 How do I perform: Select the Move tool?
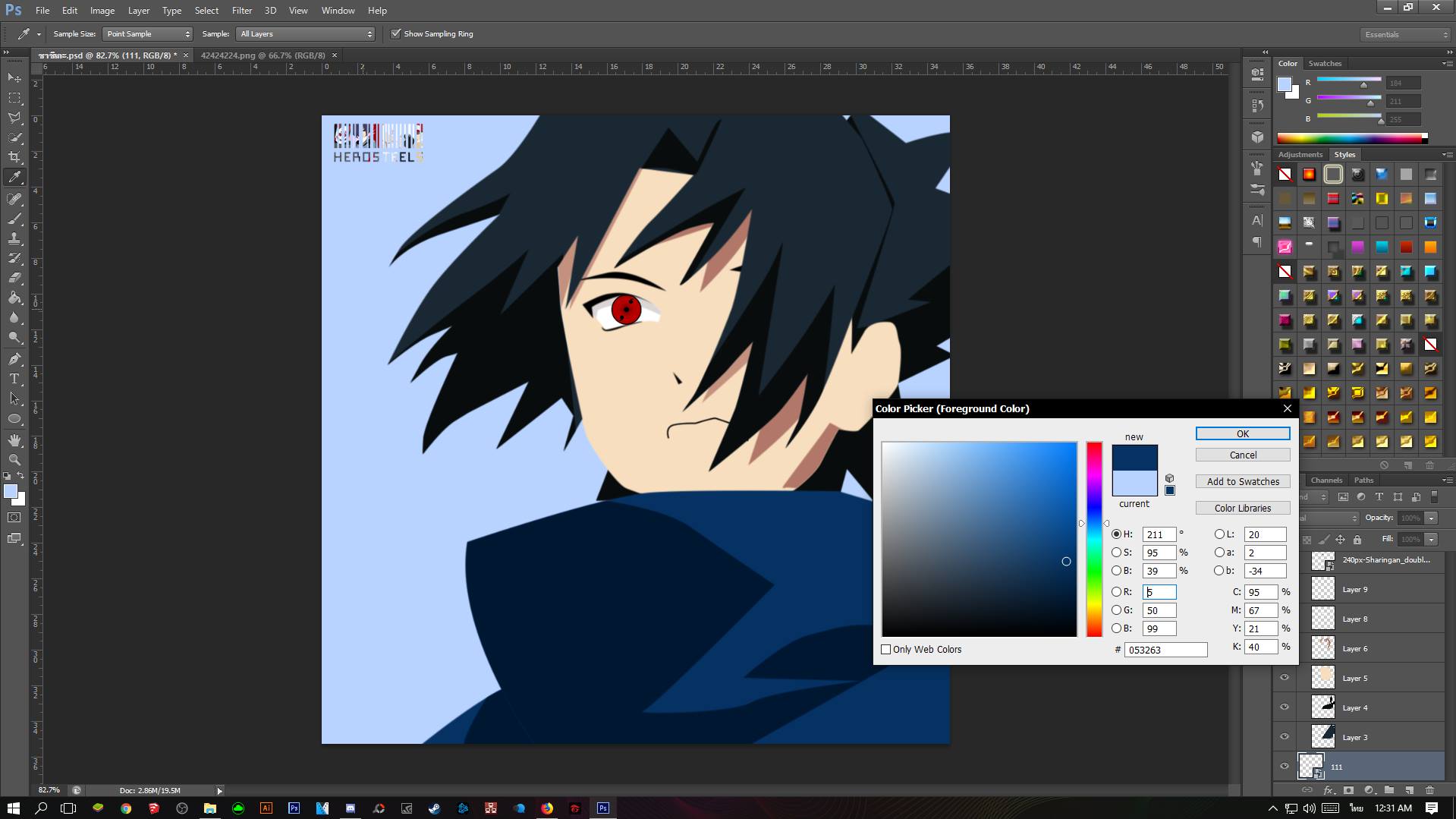coord(14,78)
